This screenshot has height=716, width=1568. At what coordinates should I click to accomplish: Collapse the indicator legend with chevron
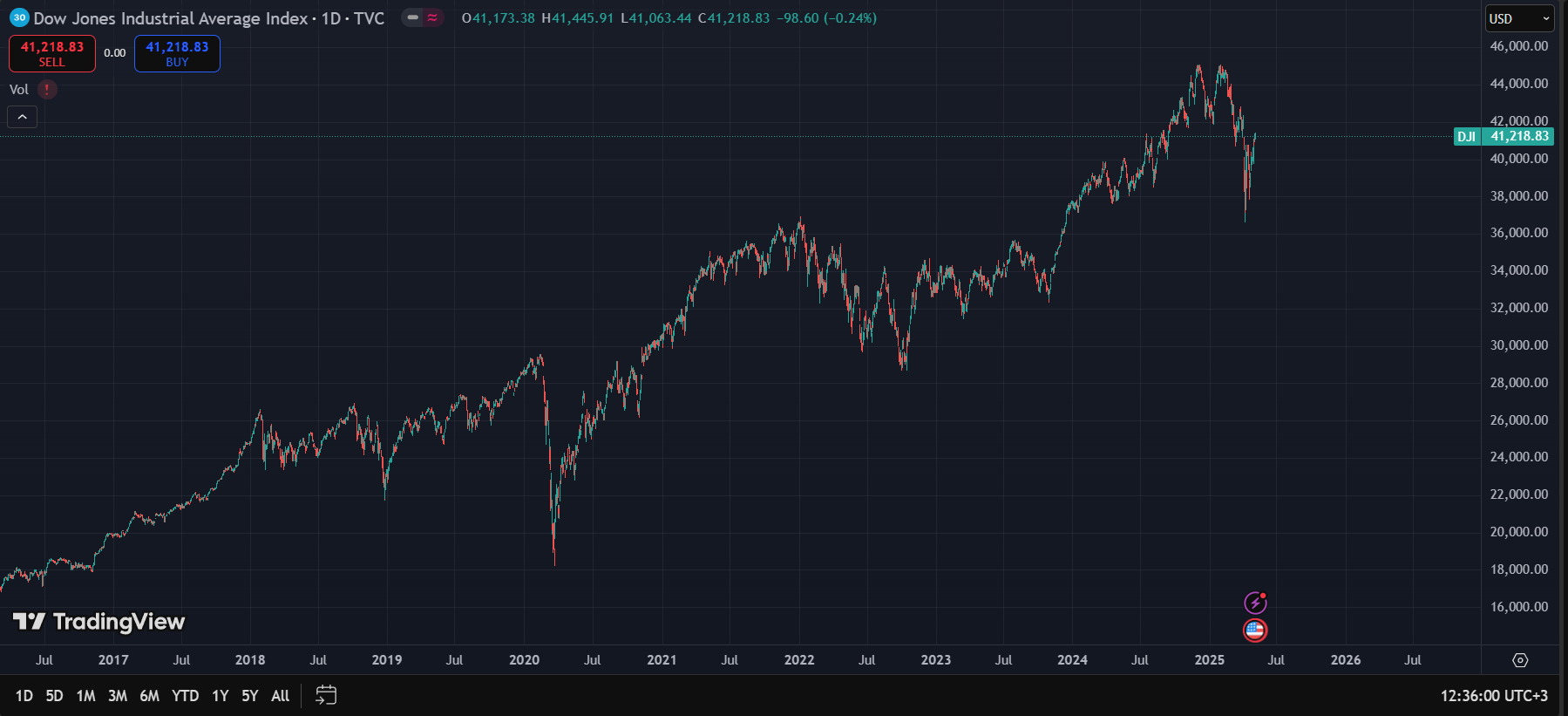[x=23, y=117]
